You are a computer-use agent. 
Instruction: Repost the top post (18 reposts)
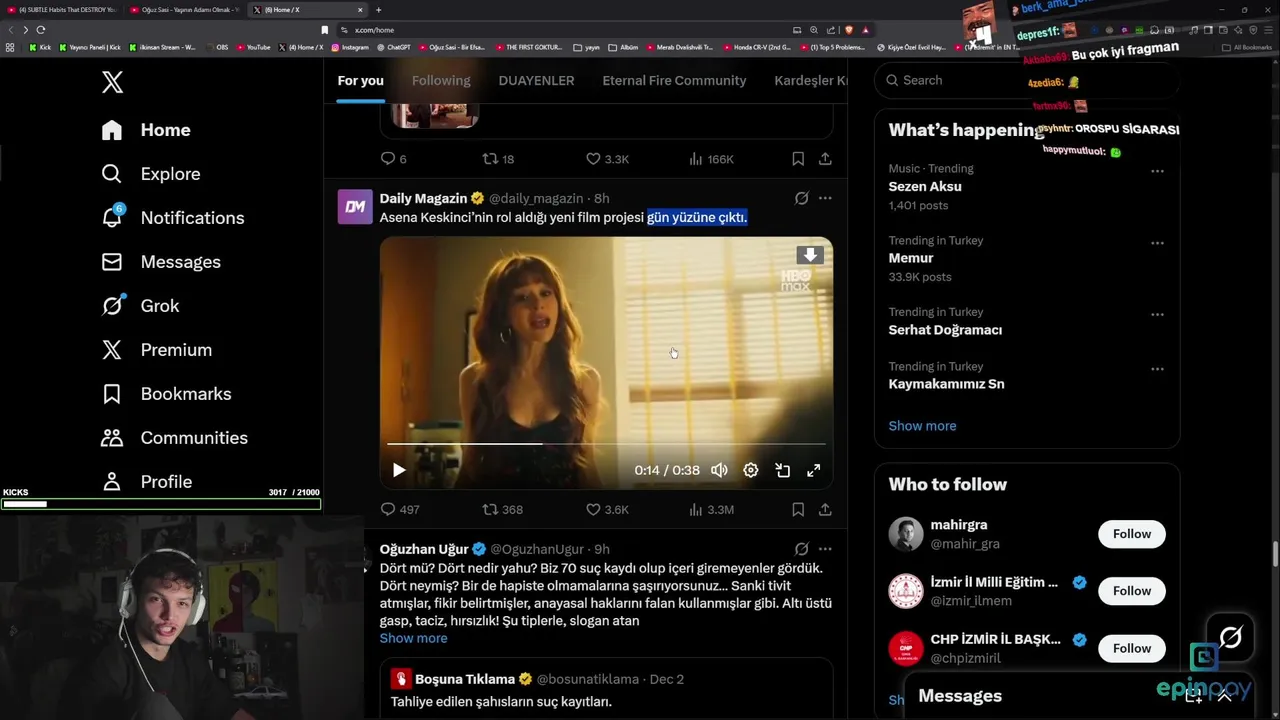498,159
